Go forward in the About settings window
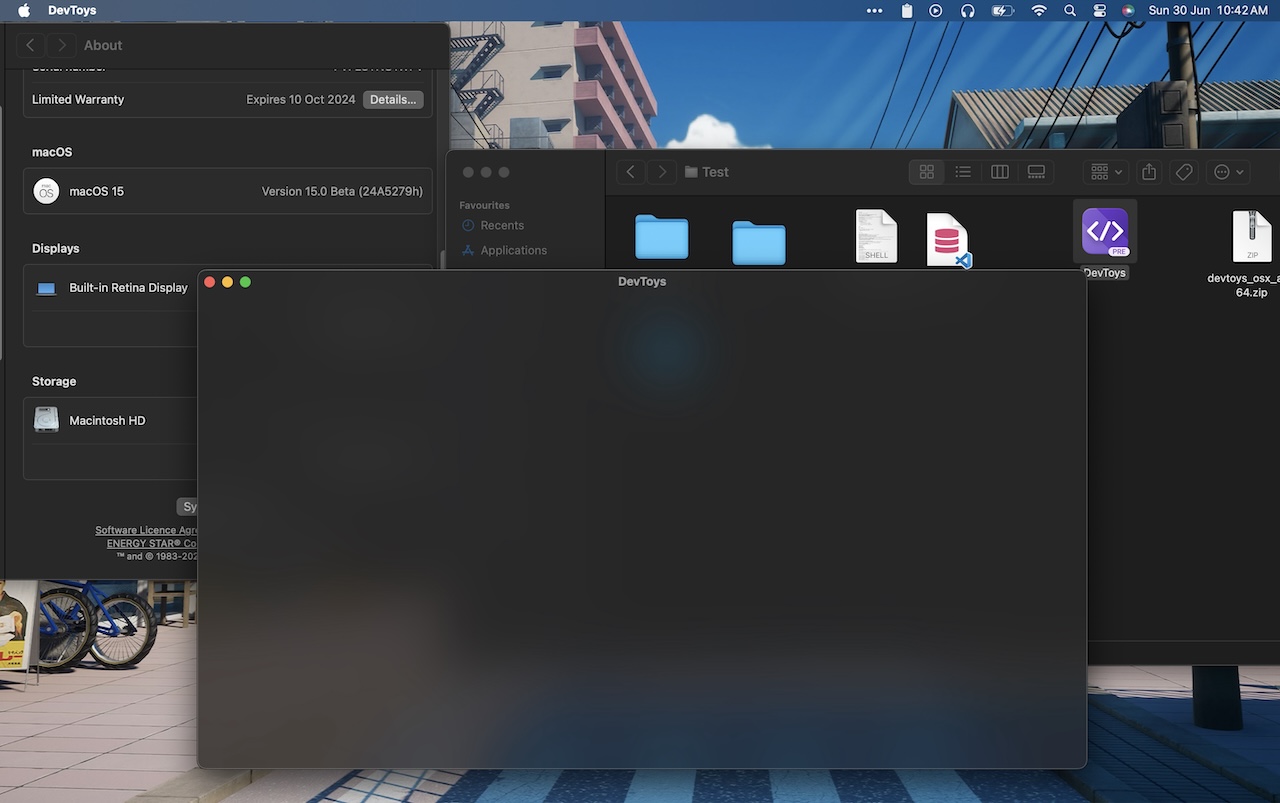 tap(62, 45)
